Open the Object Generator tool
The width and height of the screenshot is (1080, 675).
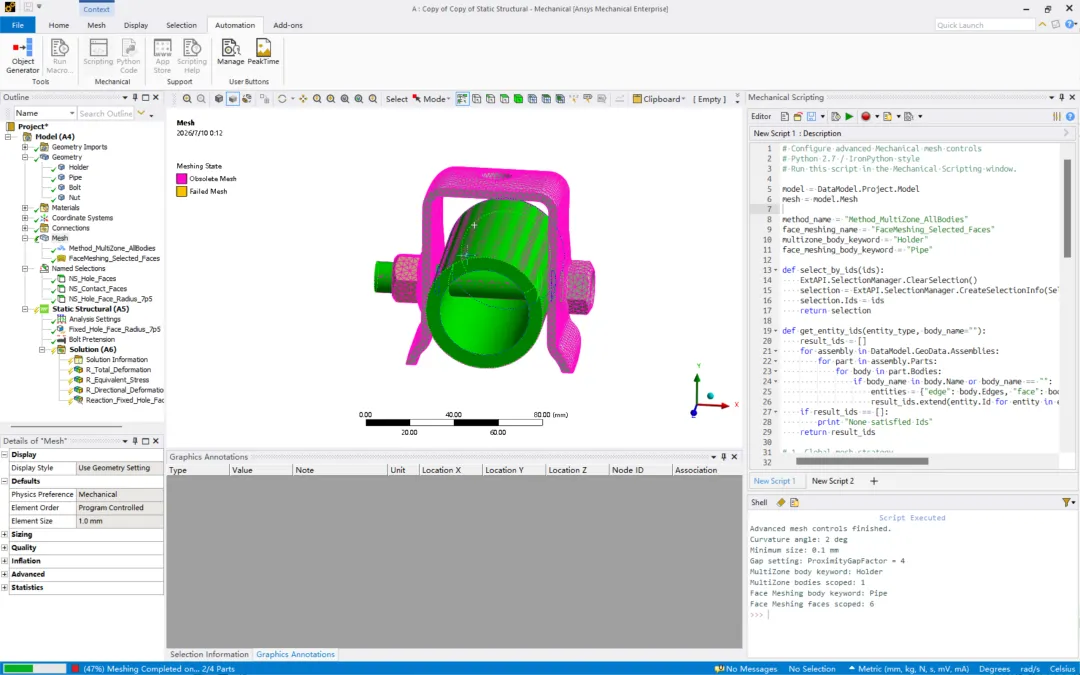pyautogui.click(x=23, y=56)
